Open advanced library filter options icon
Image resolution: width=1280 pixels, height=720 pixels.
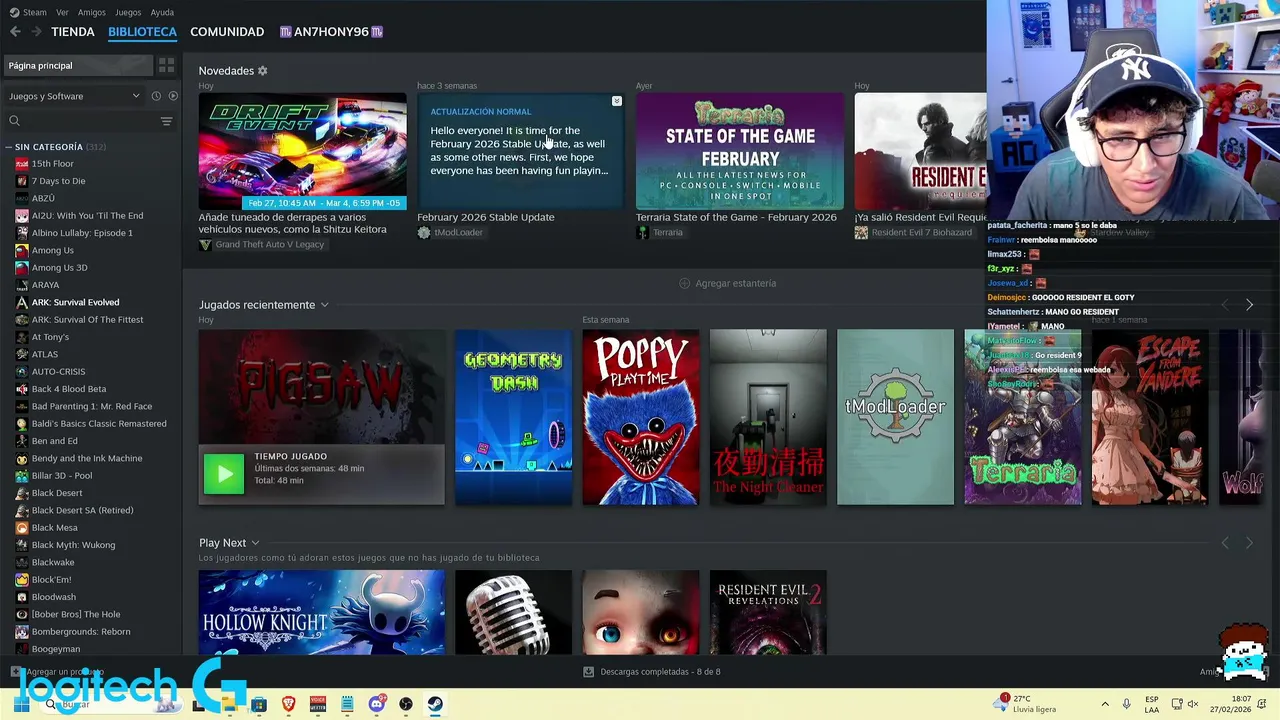167,121
